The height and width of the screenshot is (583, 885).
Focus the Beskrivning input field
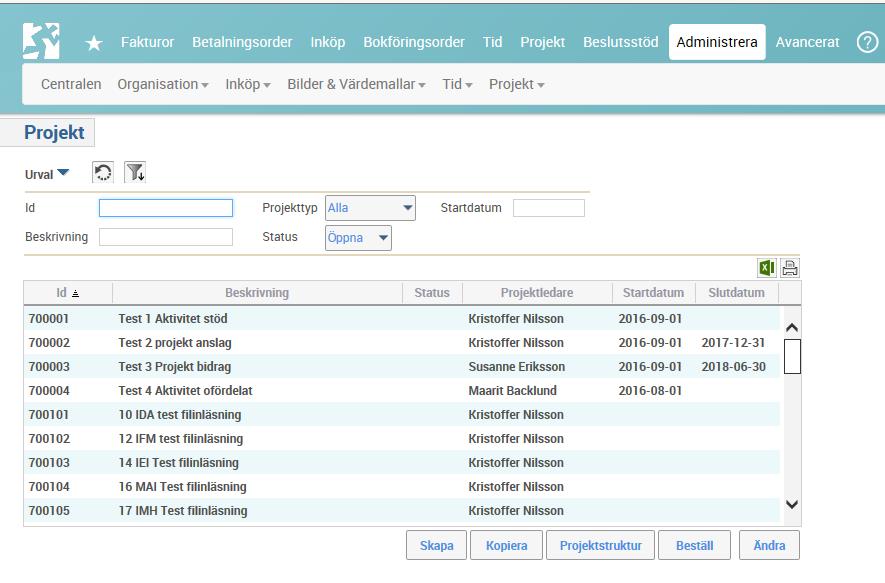[166, 237]
